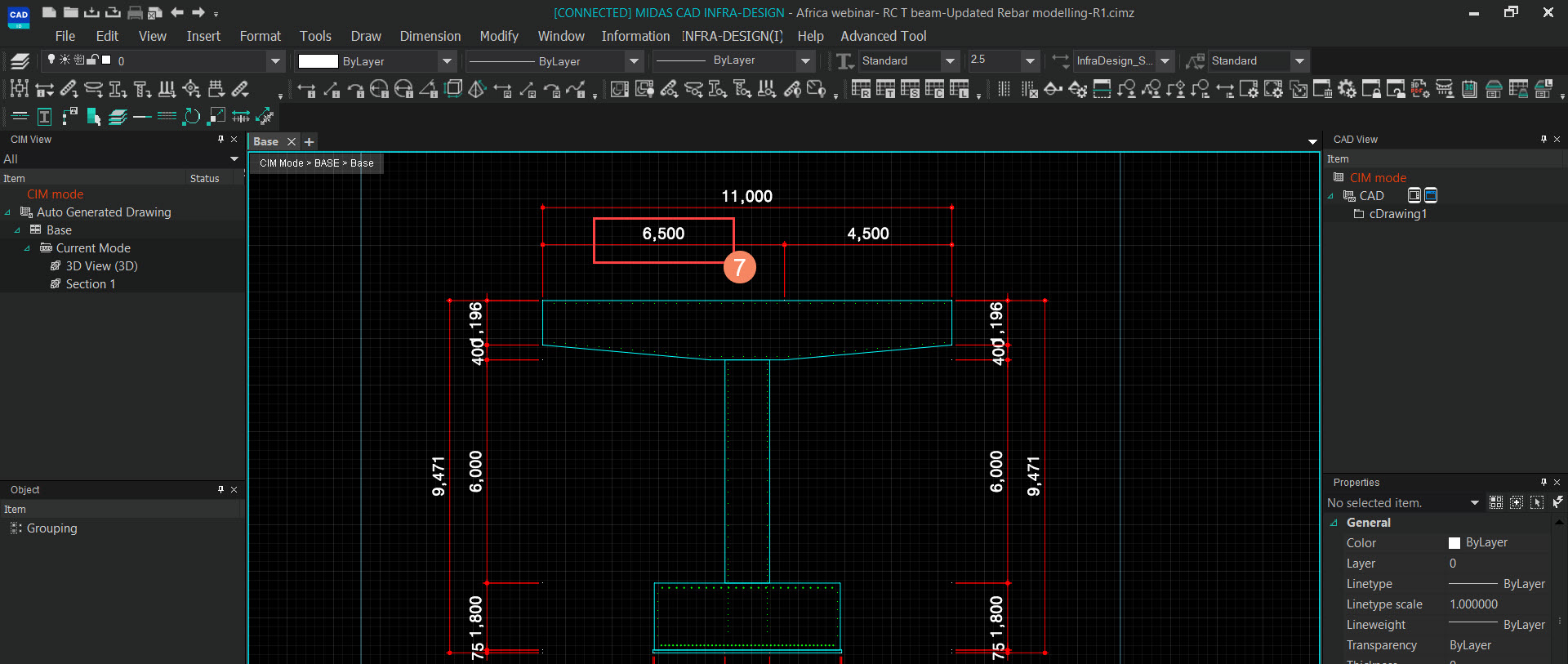The height and width of the screenshot is (664, 1568).
Task: Open the All filter dropdown in CIM View
Action: [x=234, y=158]
